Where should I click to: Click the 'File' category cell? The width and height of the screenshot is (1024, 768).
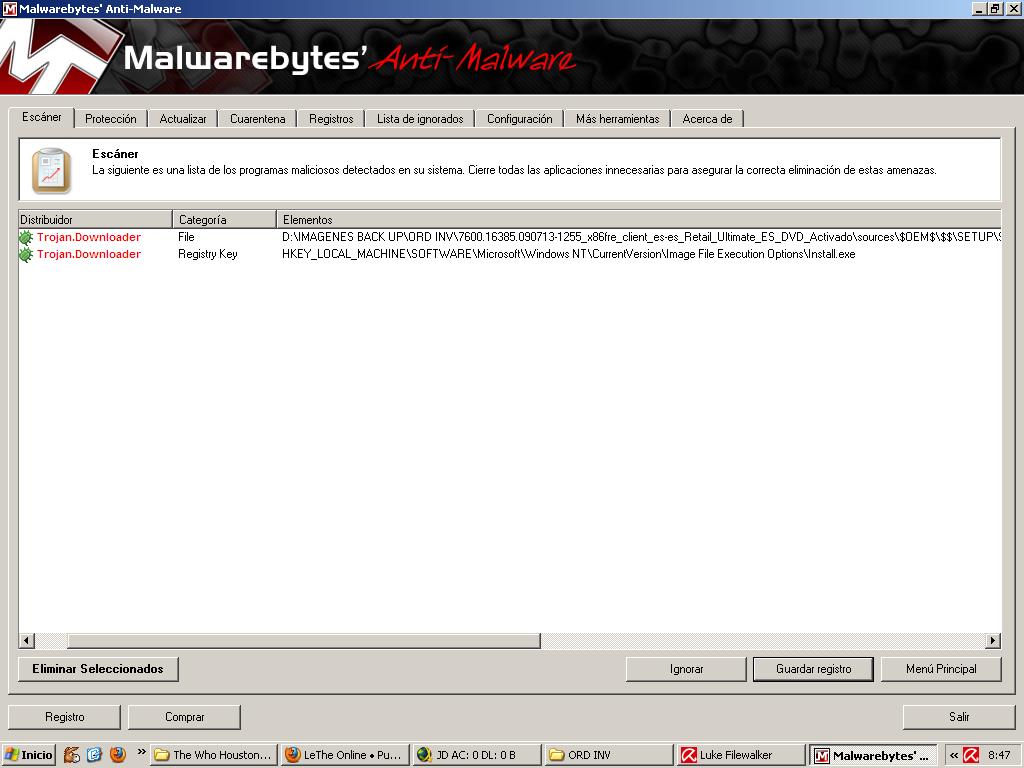186,237
